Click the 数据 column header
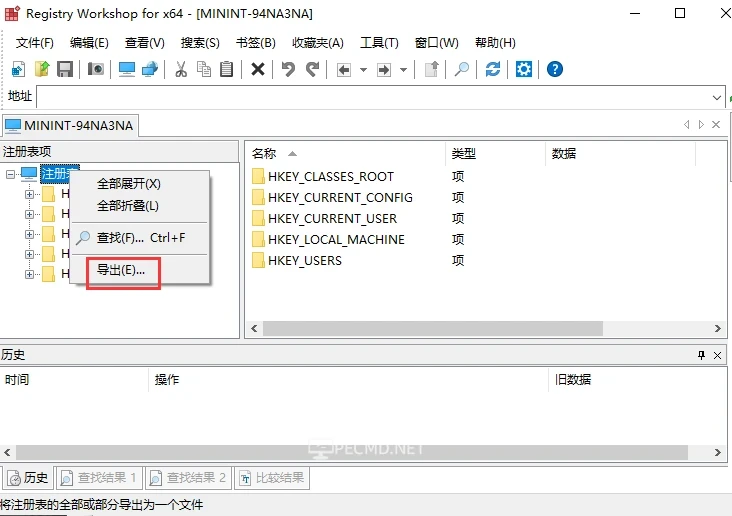Viewport: 732px width, 516px height. (x=620, y=154)
